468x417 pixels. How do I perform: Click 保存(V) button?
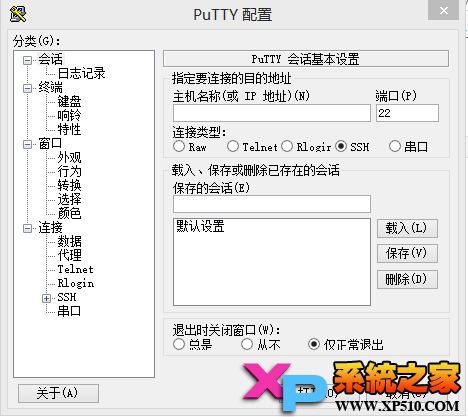(x=407, y=253)
